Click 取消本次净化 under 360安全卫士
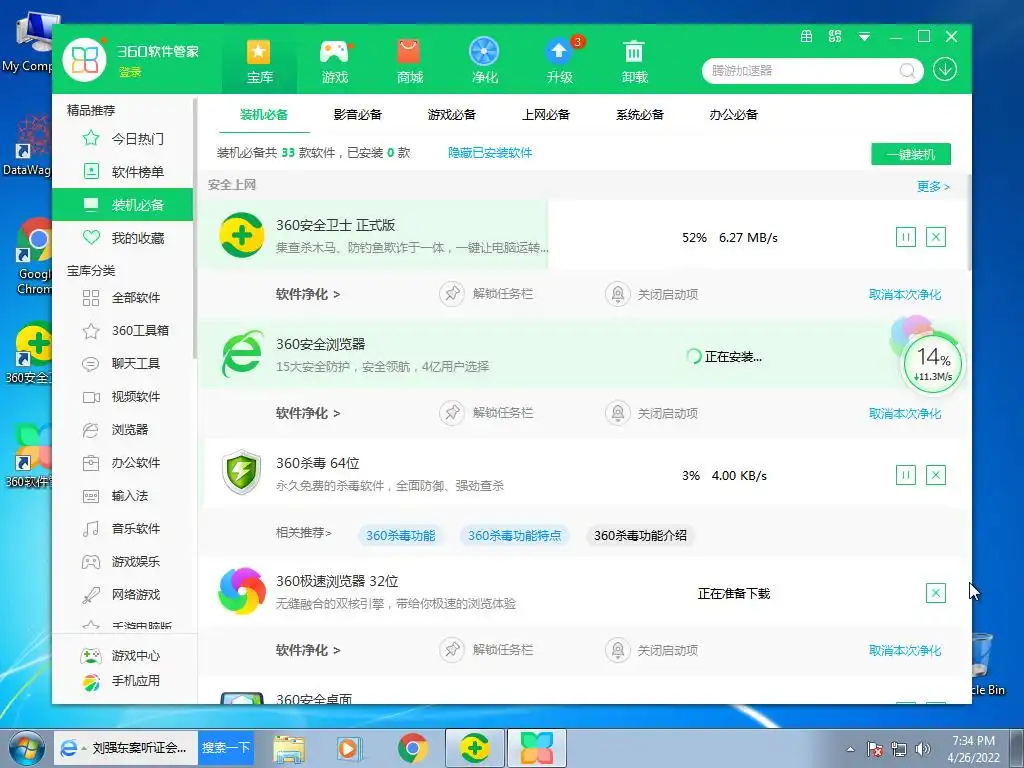The width and height of the screenshot is (1024, 768). click(x=904, y=295)
